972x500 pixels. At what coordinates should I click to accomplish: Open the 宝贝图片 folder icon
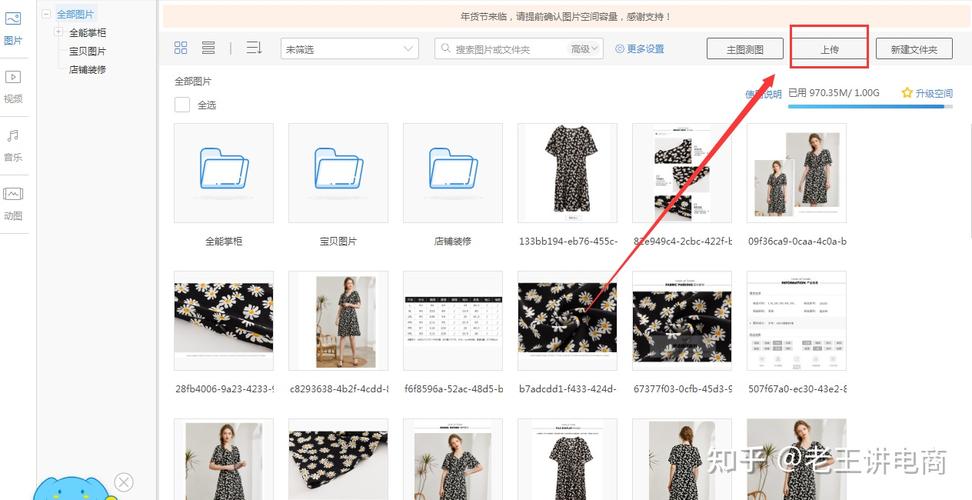(x=338, y=168)
